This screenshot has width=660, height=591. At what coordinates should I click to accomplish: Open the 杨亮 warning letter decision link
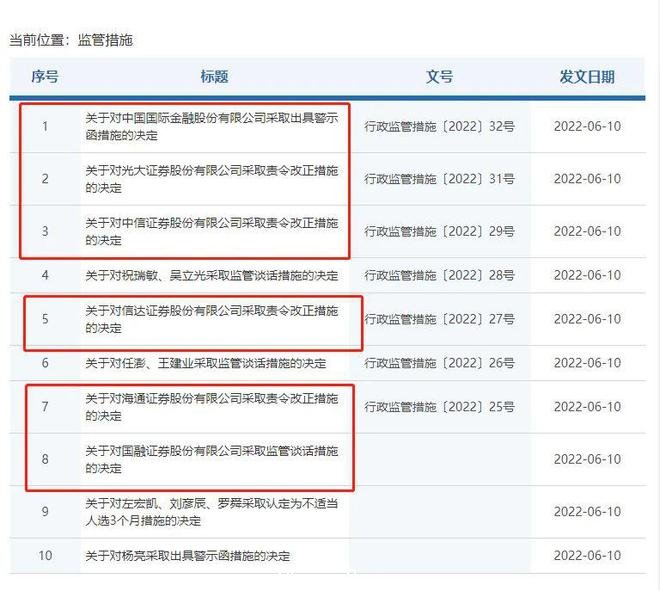click(x=187, y=556)
